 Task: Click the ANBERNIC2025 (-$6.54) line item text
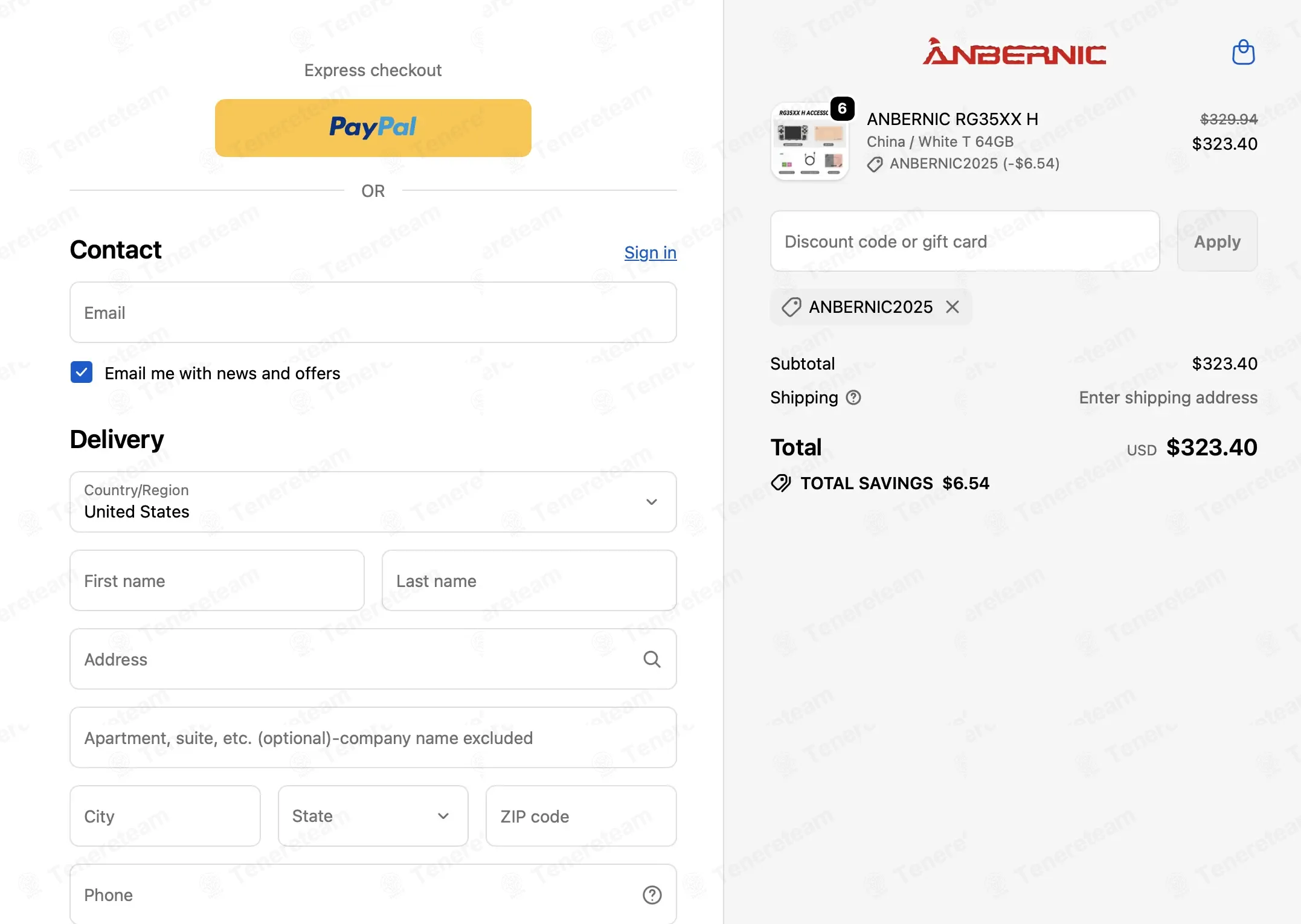pyautogui.click(x=974, y=164)
